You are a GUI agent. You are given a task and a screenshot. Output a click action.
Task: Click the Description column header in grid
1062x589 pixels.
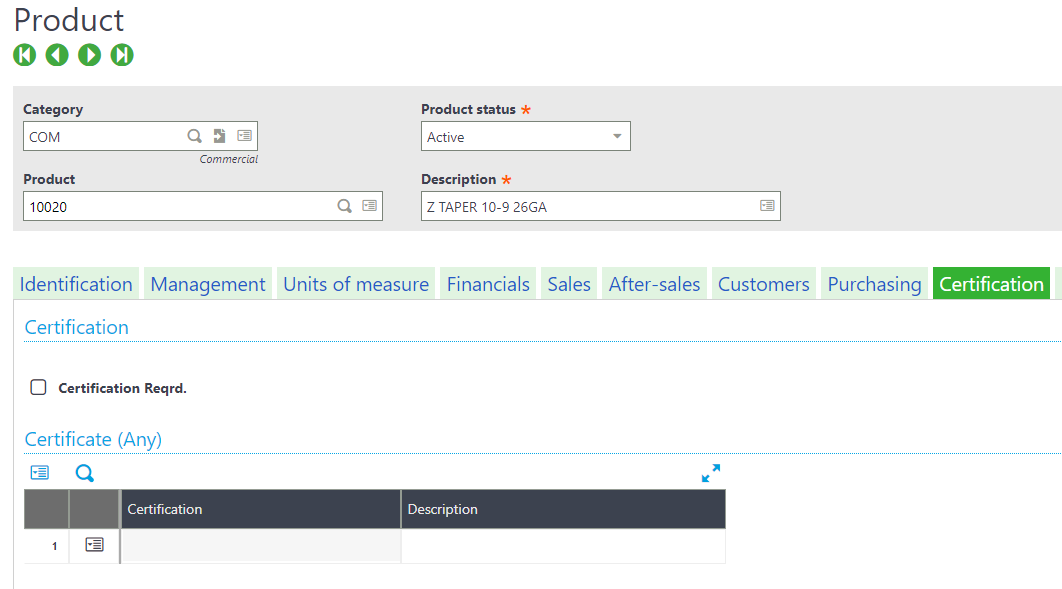click(x=563, y=509)
